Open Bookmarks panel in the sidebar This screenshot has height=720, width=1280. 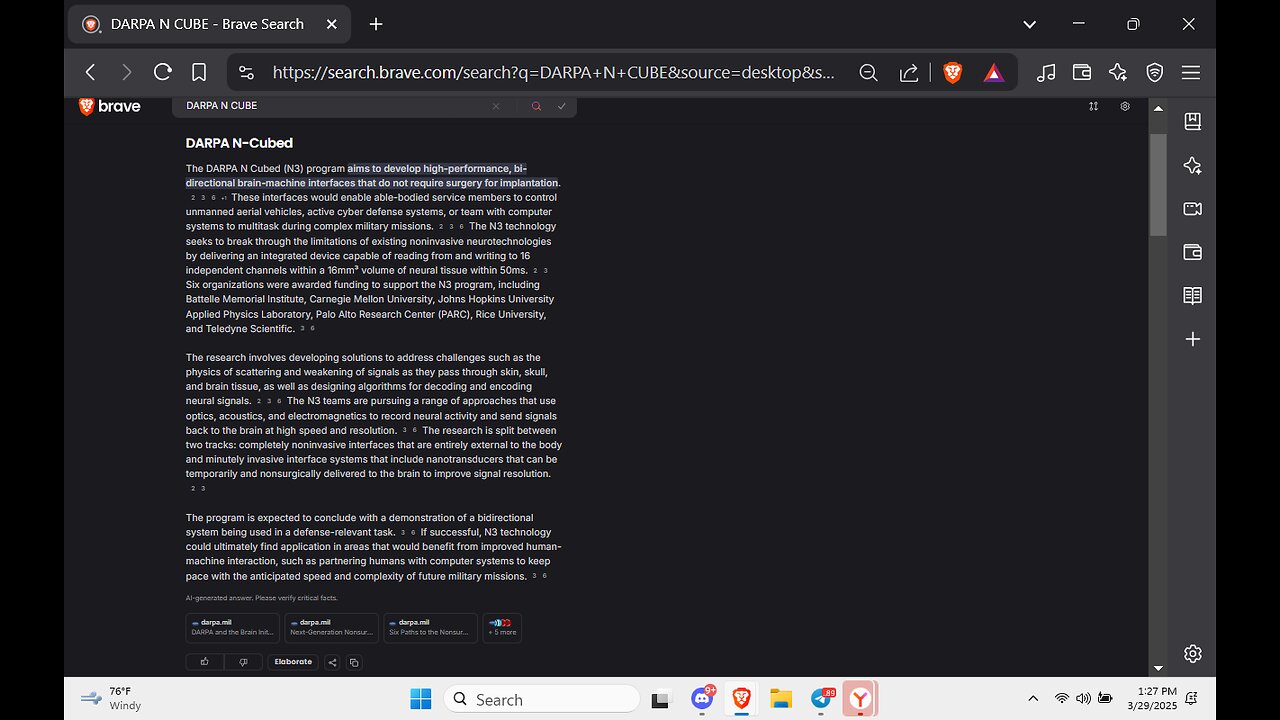coord(1192,122)
